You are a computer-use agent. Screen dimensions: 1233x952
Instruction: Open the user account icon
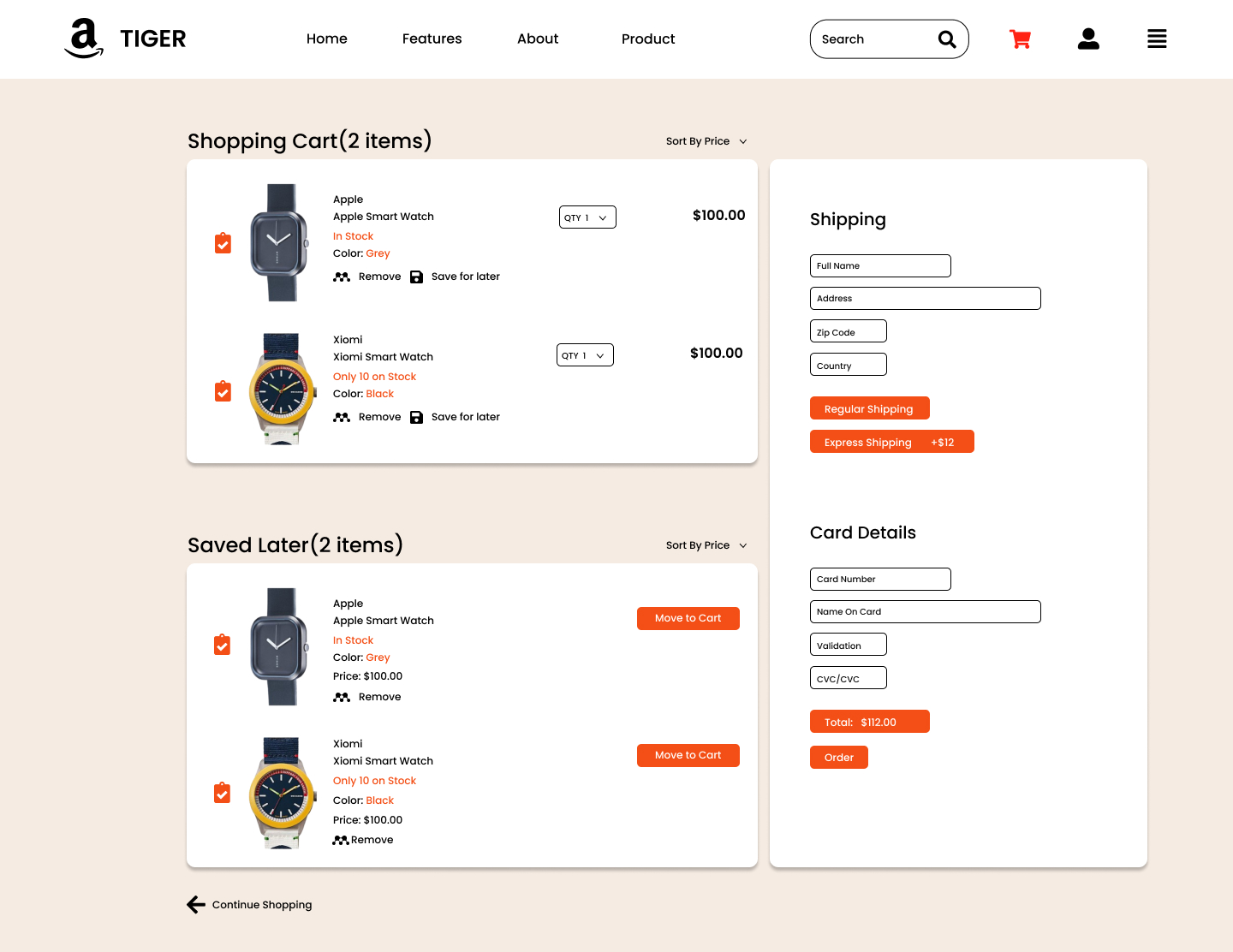point(1088,39)
